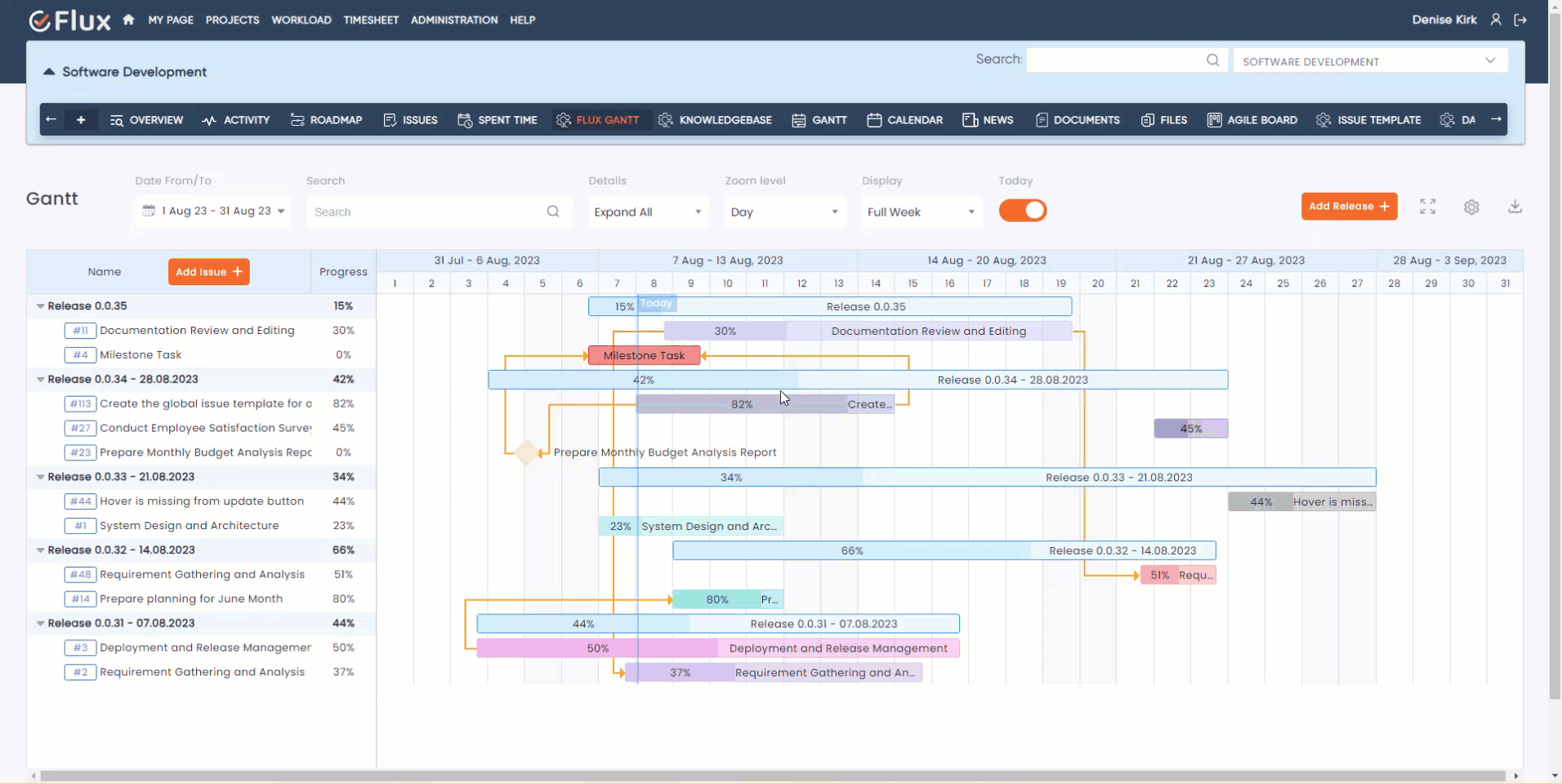
Task: Click the horizontal scrollbar at the bottom
Action: pos(776,776)
